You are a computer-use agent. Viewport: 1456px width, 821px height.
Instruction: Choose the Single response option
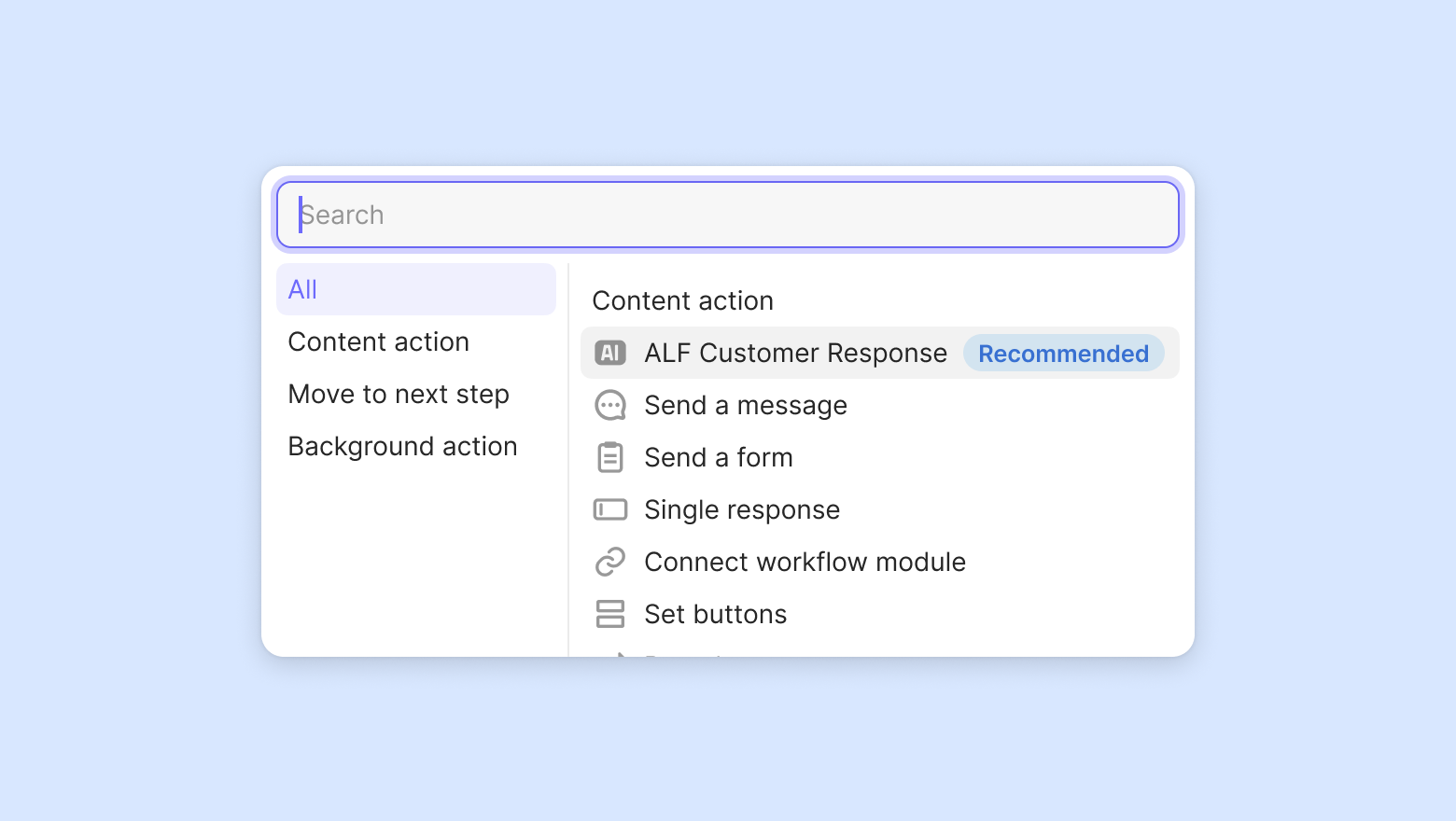coord(742,509)
